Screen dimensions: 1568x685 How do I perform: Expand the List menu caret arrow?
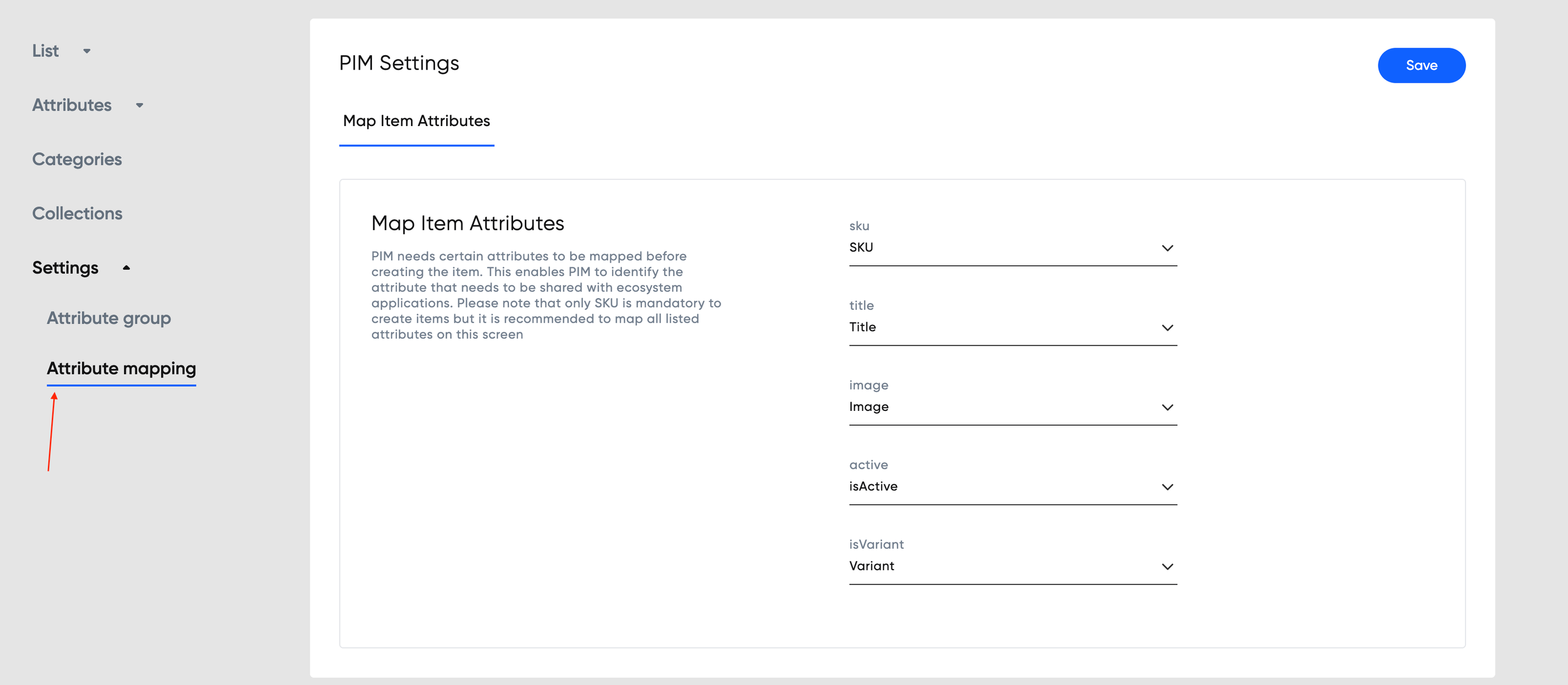click(87, 51)
